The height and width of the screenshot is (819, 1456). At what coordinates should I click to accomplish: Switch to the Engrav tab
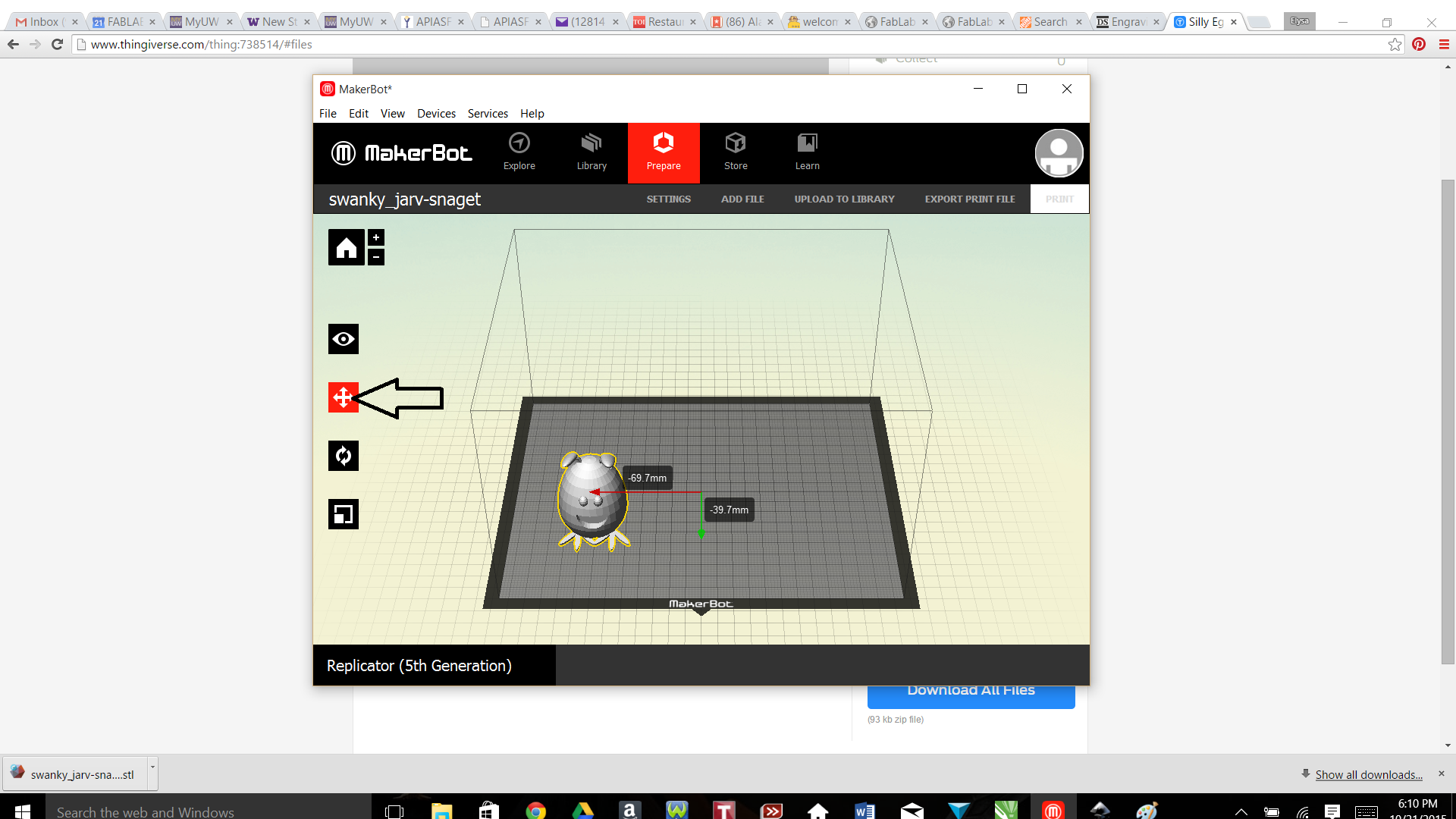pos(1128,22)
